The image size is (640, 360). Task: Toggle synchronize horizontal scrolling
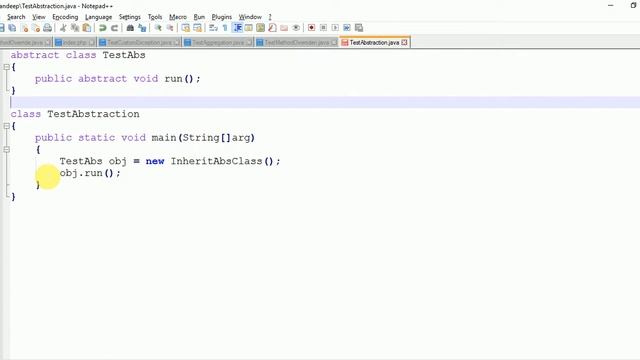(197, 28)
